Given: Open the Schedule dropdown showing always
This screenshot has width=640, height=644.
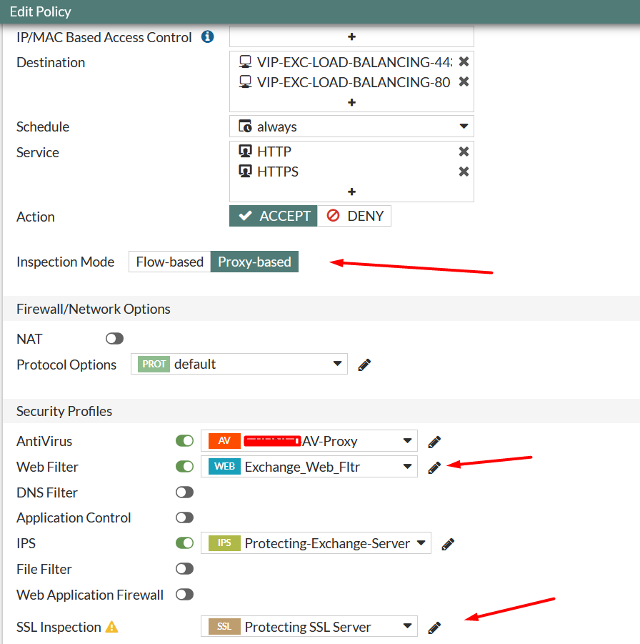Looking at the screenshot, I should 352,126.
